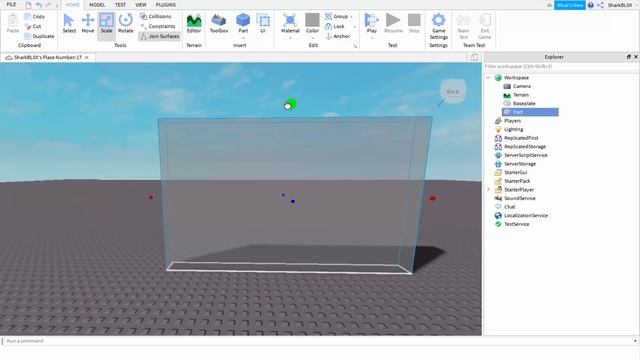Screen dimensions: 640x360
Task: Click the Play test button
Action: [x=371, y=22]
